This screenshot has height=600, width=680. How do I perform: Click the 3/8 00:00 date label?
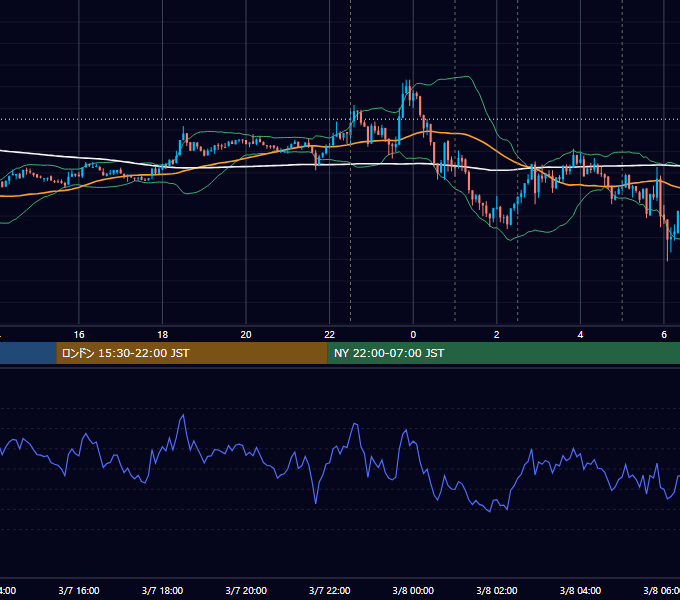pyautogui.click(x=413, y=590)
